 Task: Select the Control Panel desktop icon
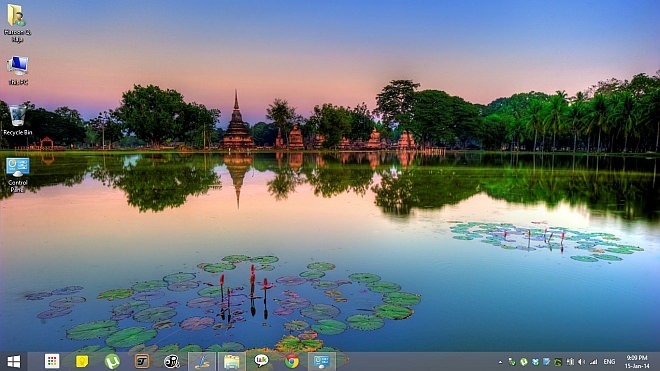(x=17, y=175)
